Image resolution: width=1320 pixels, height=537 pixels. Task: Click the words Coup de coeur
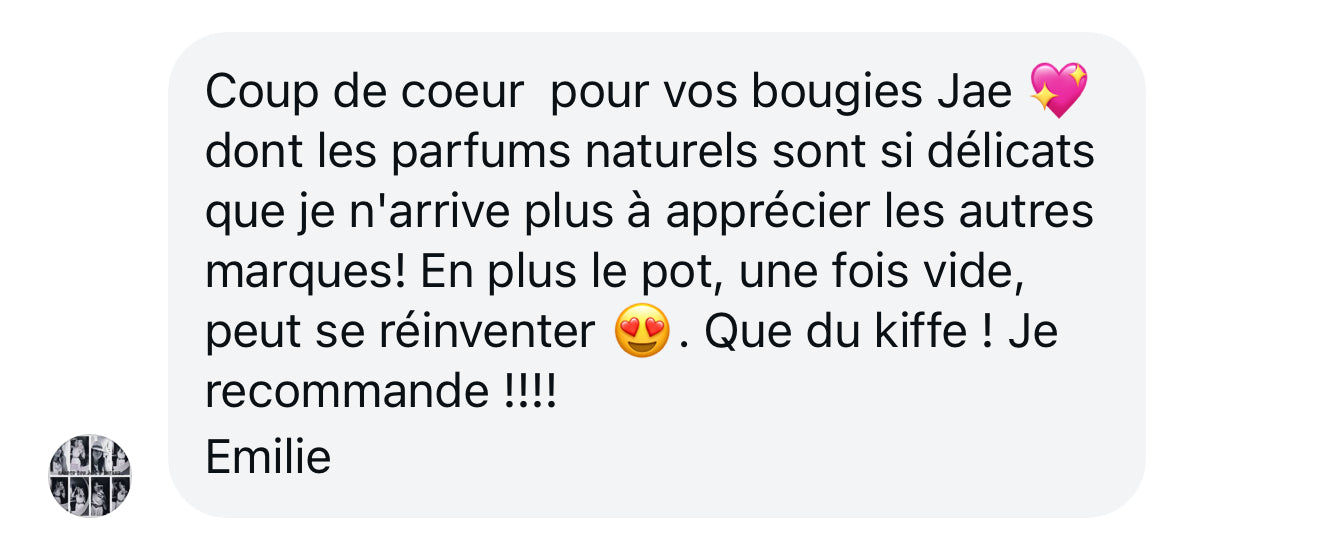pyautogui.click(x=364, y=92)
